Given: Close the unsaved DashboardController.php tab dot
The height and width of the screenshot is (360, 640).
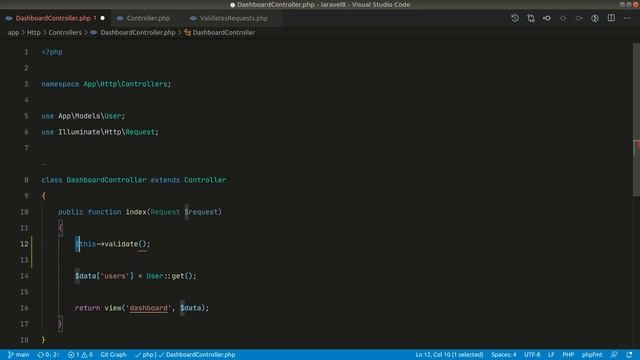Looking at the screenshot, I should point(102,18).
